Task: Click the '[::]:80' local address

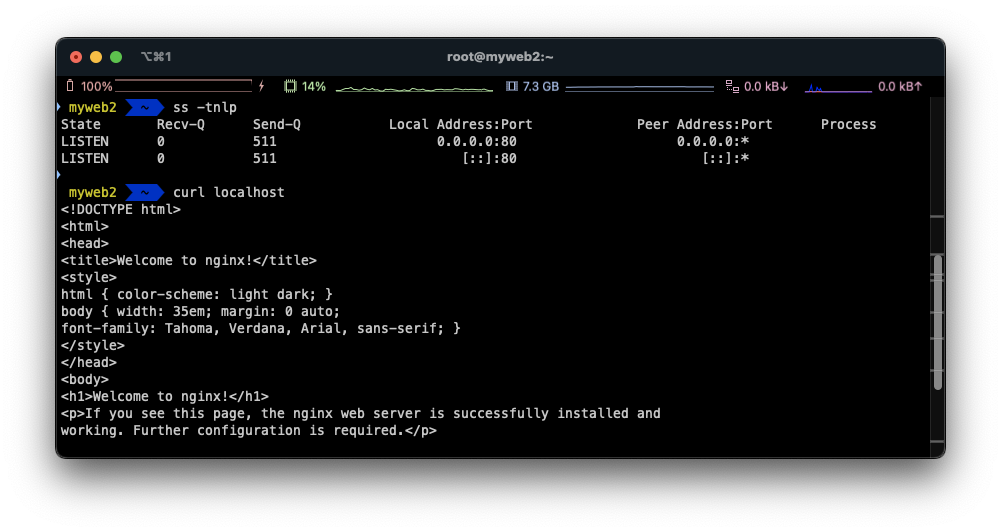Action: pos(488,158)
